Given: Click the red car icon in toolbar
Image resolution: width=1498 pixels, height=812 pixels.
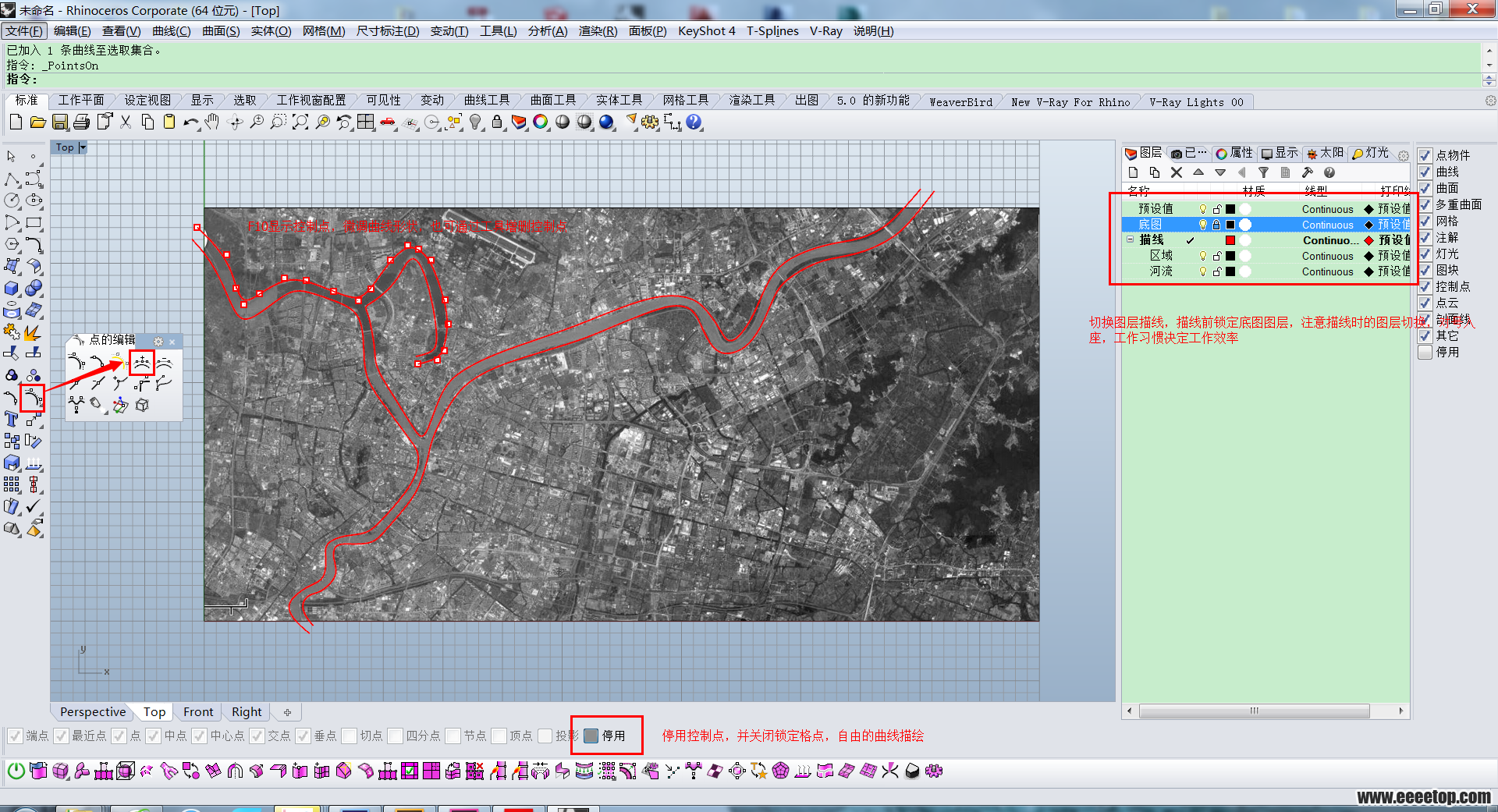Looking at the screenshot, I should click(x=388, y=122).
